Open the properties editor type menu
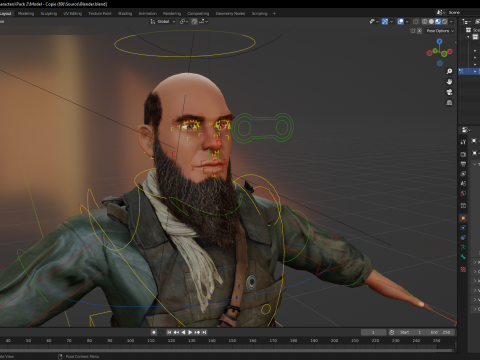 (466, 130)
